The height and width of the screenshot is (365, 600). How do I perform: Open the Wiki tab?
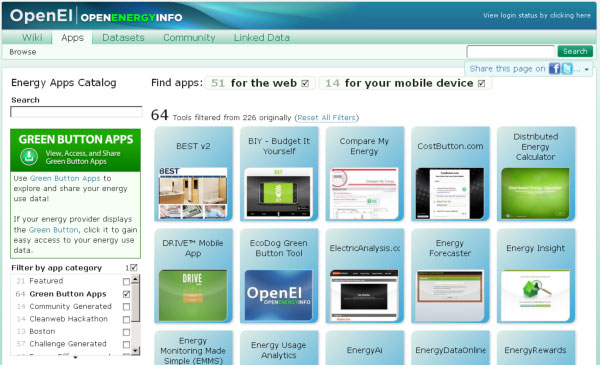[32, 37]
